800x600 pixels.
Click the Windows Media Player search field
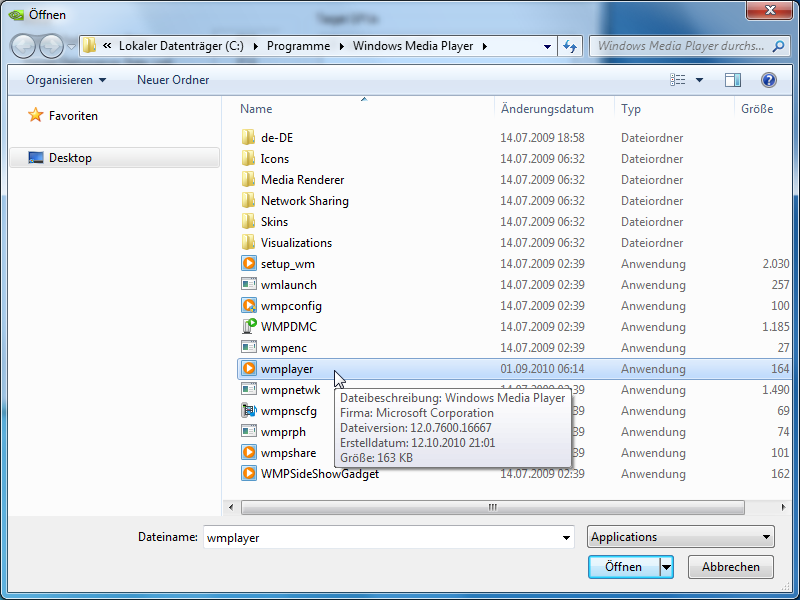(x=679, y=46)
